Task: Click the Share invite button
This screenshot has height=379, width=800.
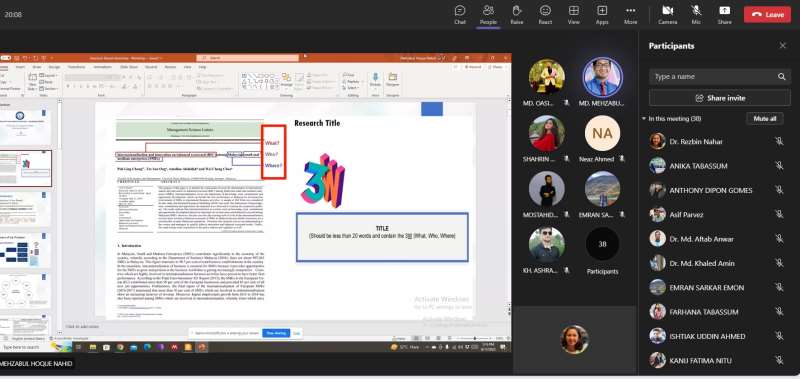Action: tap(719, 97)
